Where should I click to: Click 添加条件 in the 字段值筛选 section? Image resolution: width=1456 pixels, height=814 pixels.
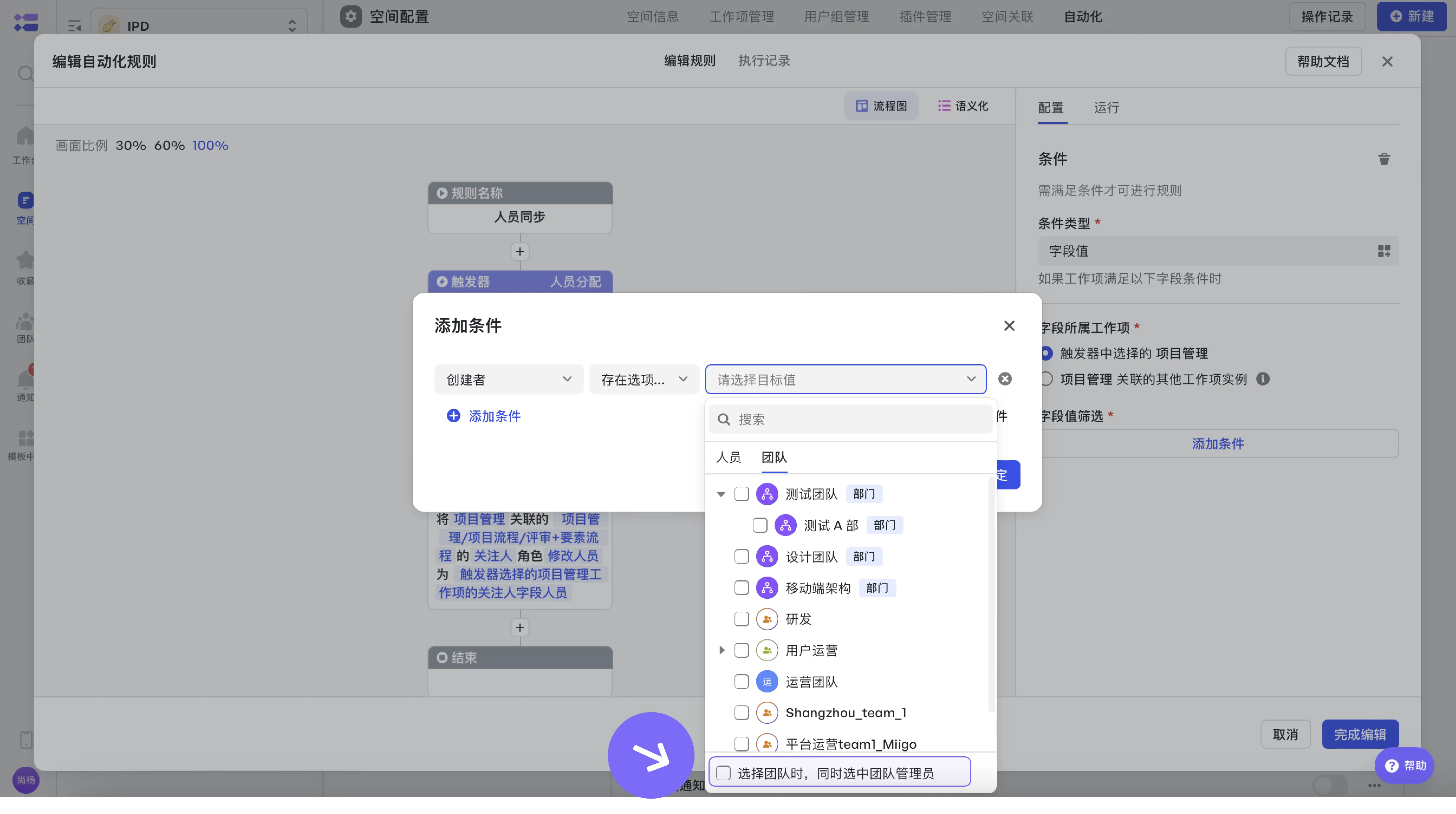point(1218,443)
